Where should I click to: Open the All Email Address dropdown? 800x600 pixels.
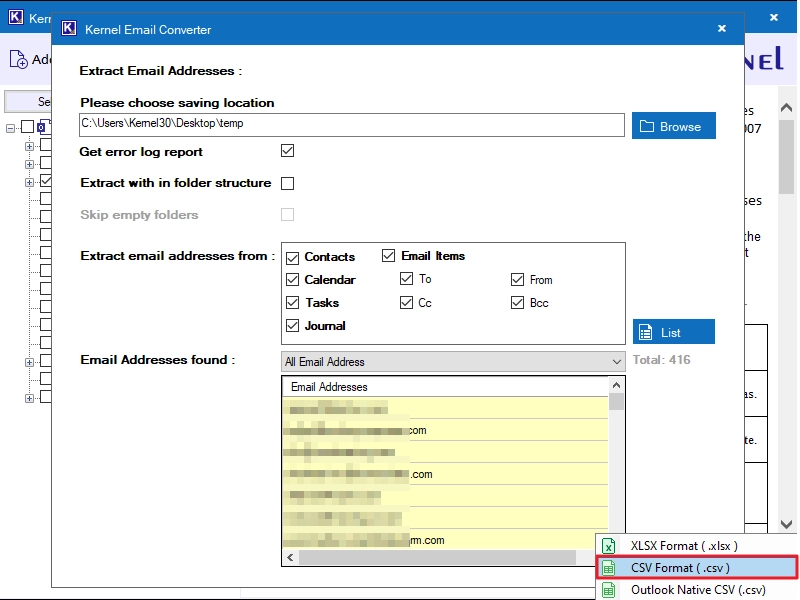point(453,362)
